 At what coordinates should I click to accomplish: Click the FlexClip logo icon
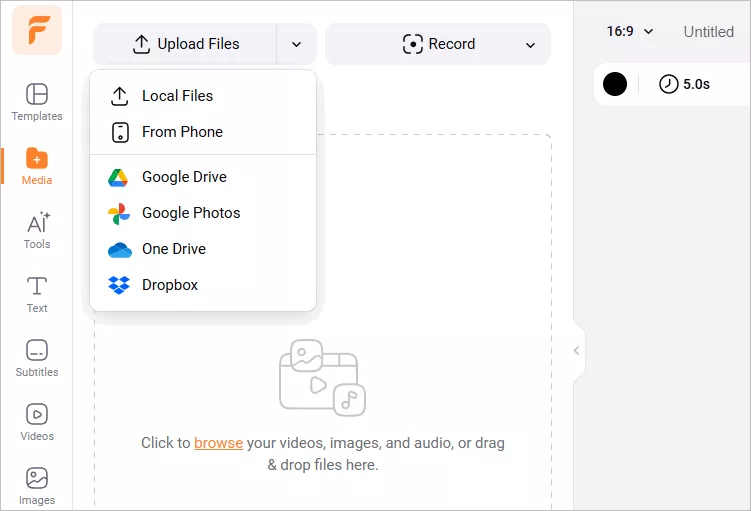pos(37,30)
